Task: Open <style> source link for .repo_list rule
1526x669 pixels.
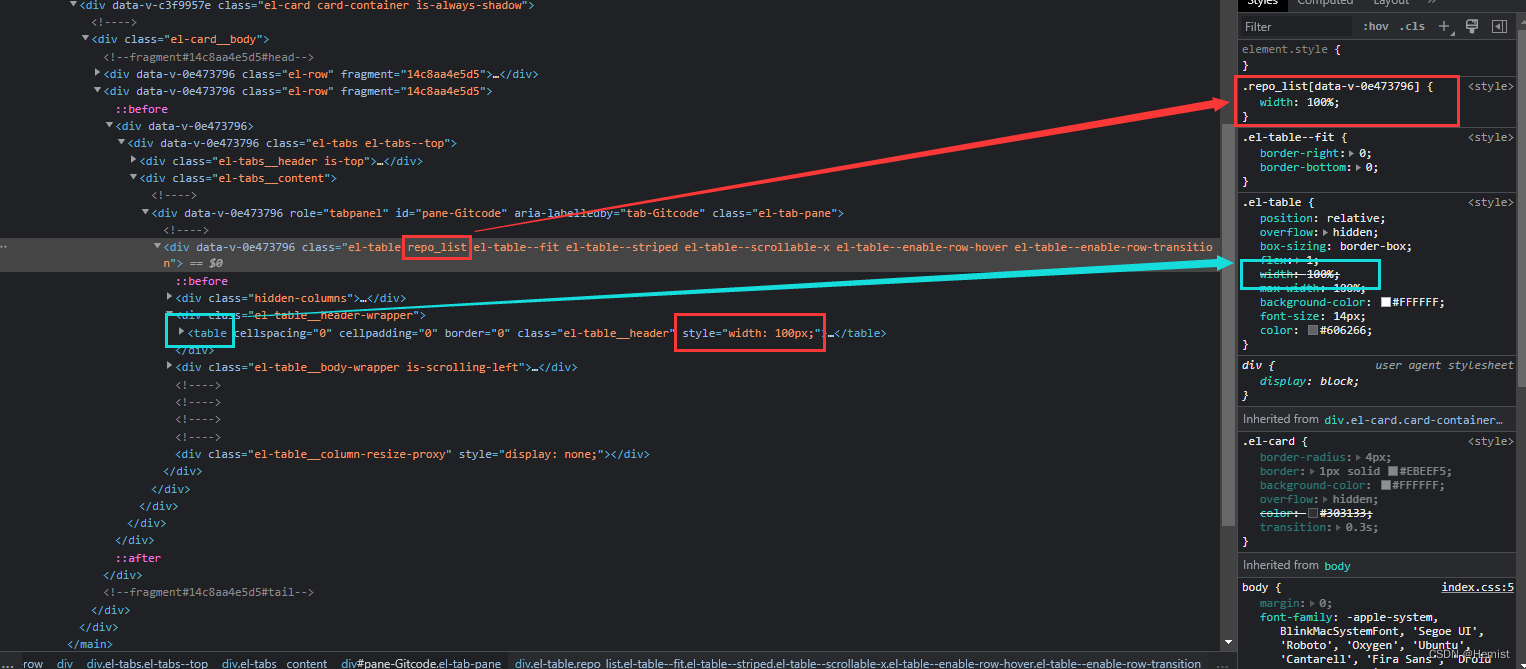Action: tap(1491, 87)
